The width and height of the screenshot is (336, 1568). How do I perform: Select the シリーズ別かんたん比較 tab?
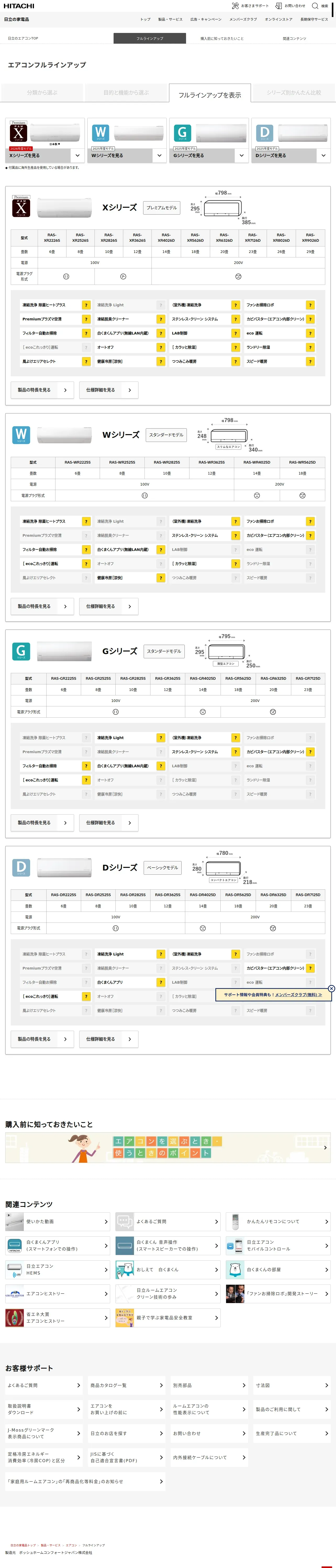pyautogui.click(x=293, y=93)
